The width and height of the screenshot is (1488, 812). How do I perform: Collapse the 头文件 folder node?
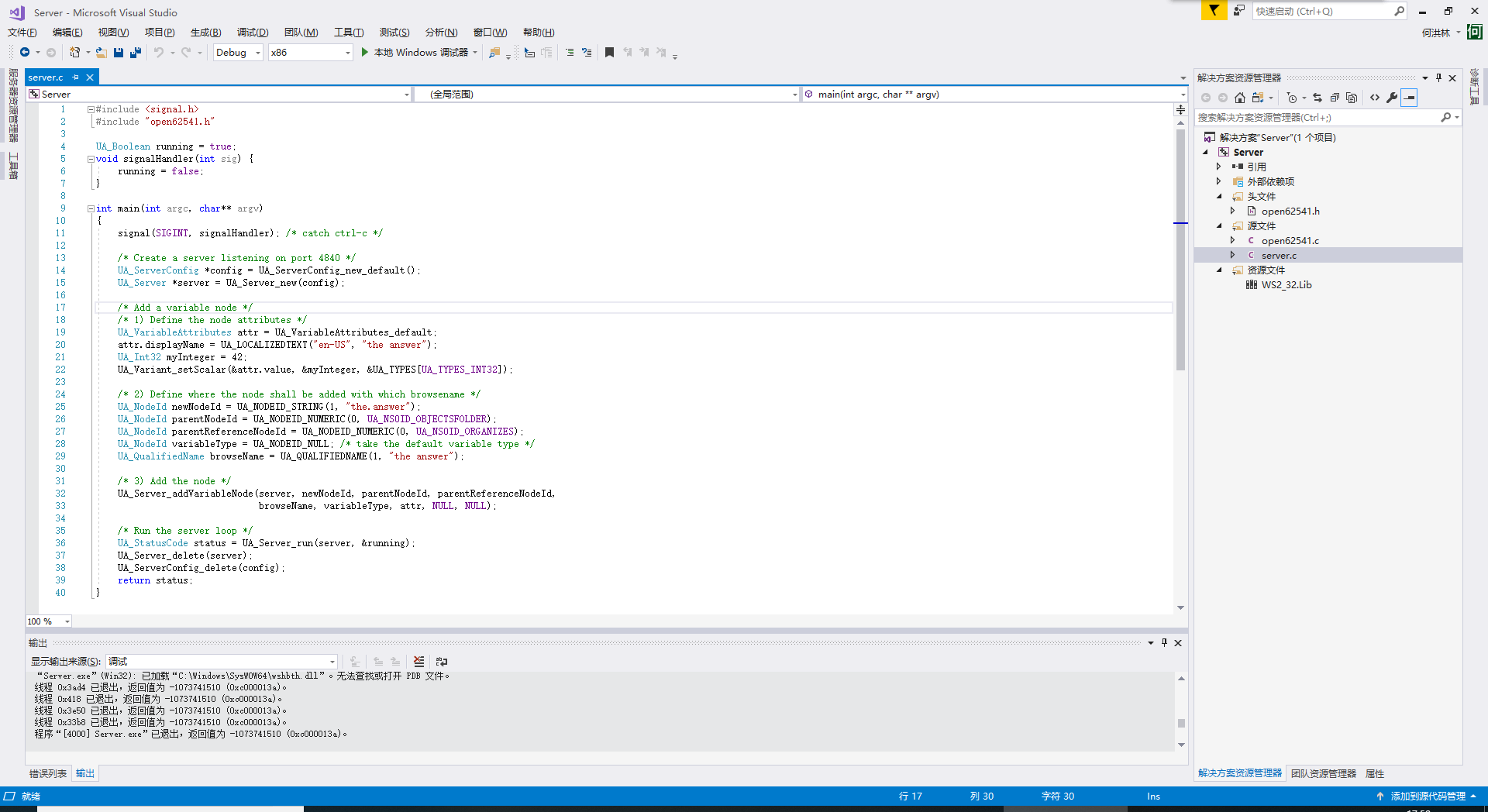pyautogui.click(x=1219, y=196)
